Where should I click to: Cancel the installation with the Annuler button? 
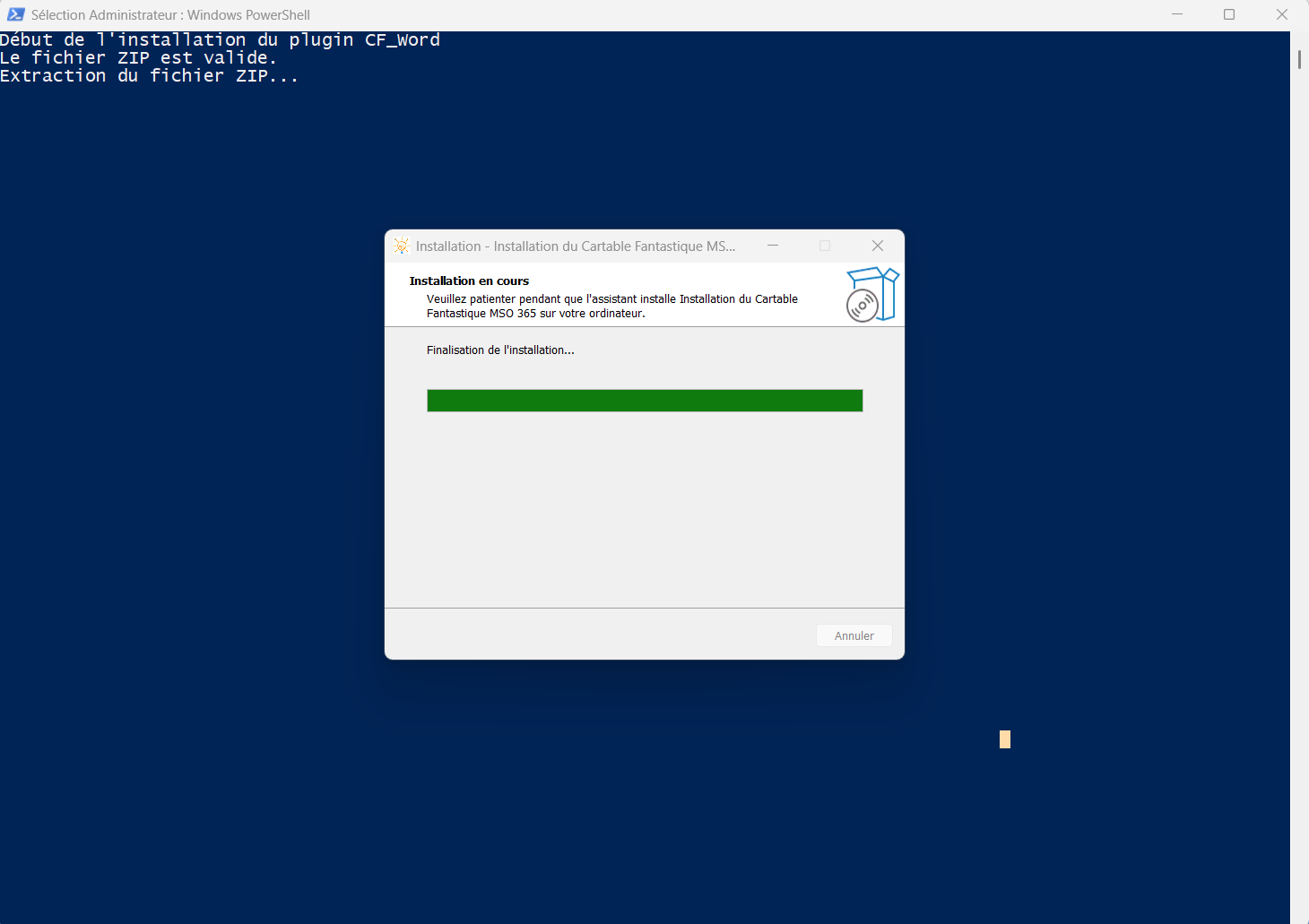(x=854, y=635)
